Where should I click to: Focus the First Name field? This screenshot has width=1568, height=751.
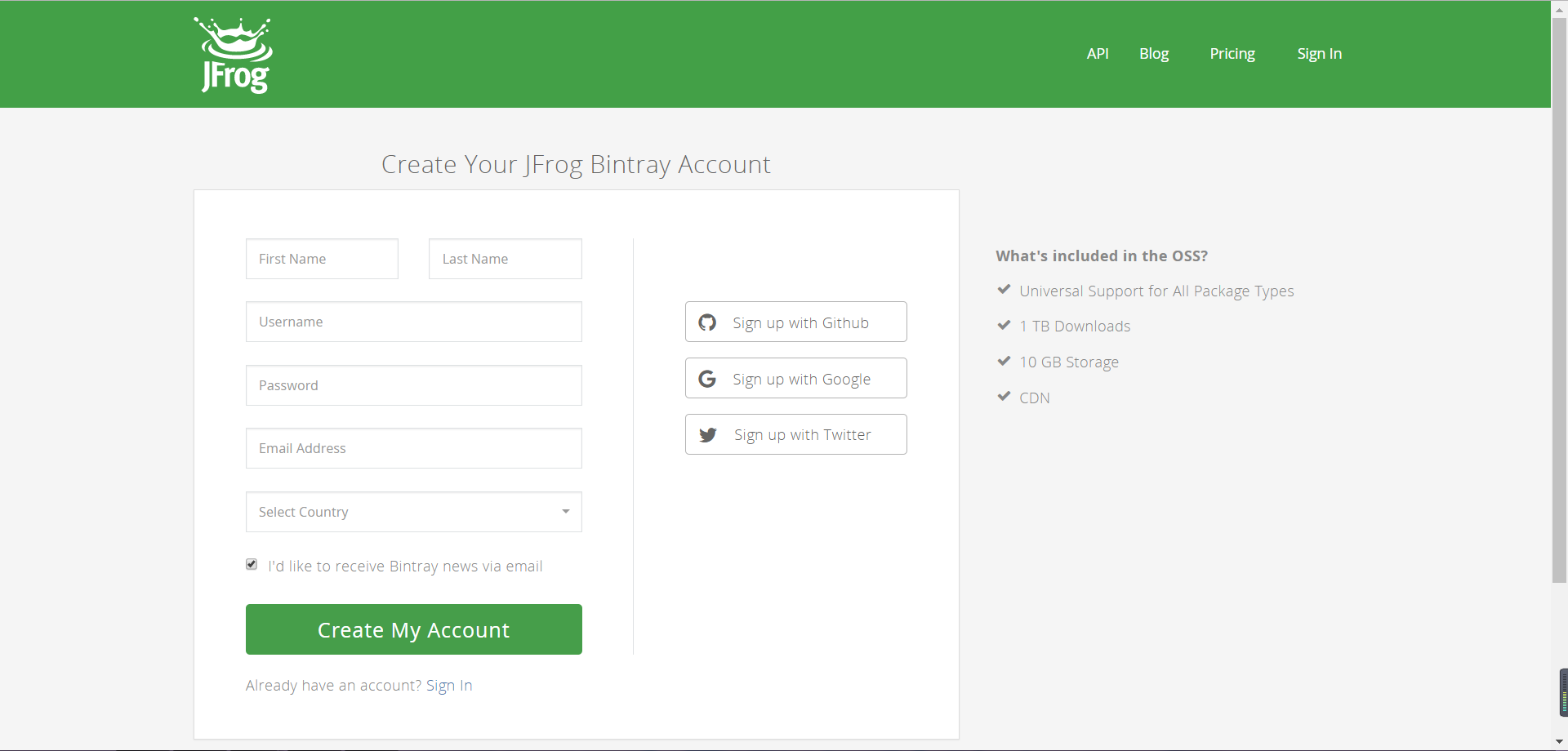click(x=322, y=259)
